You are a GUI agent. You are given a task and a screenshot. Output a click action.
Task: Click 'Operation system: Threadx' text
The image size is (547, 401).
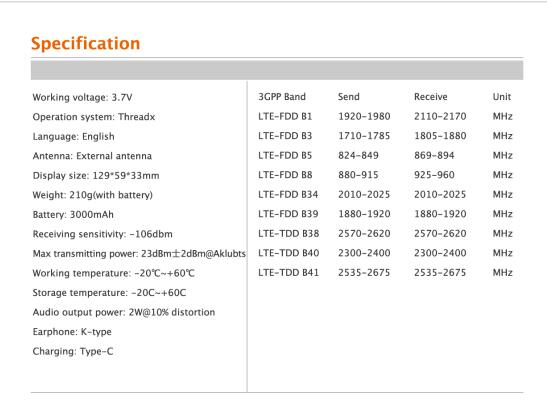coord(94,117)
